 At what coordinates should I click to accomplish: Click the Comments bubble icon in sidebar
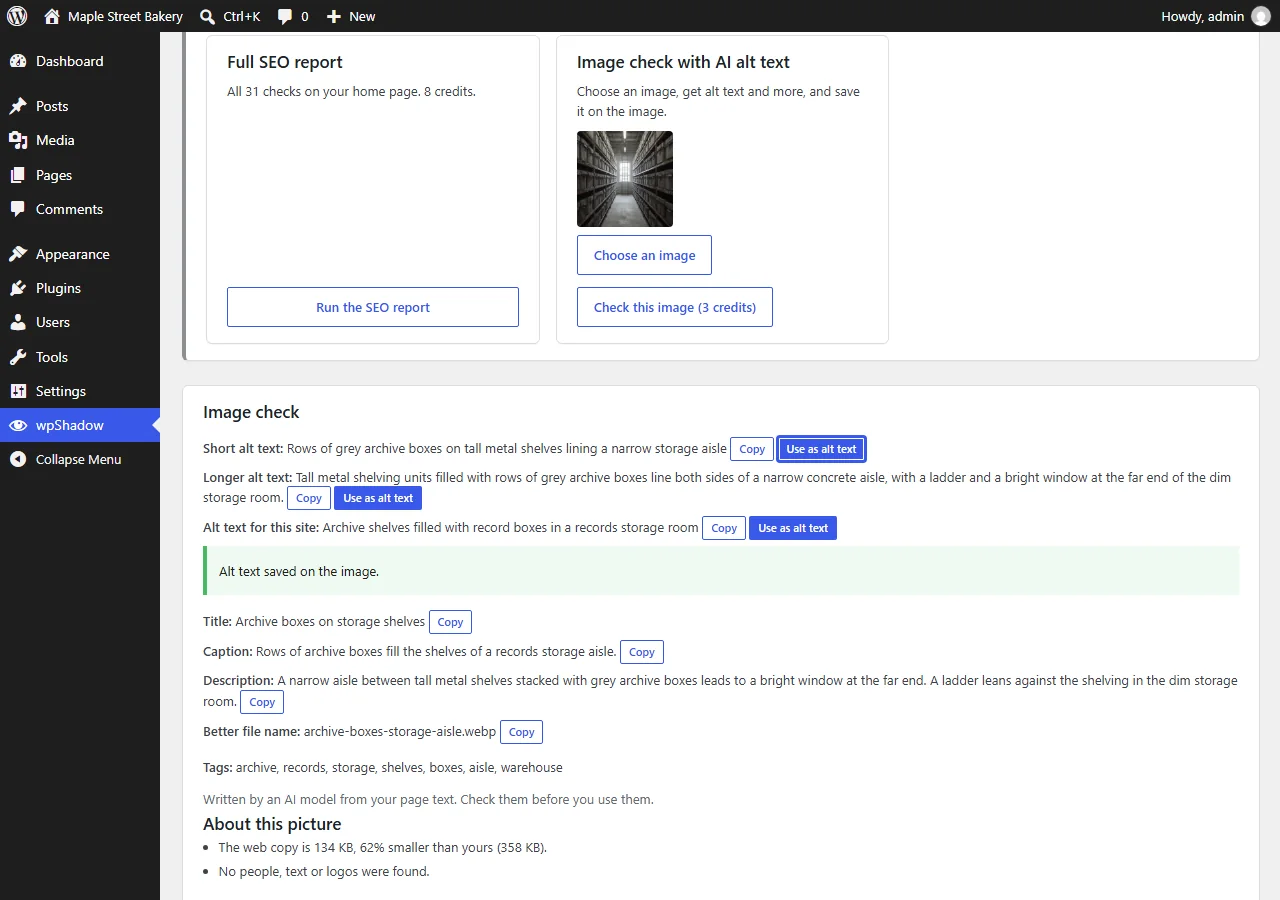[18, 209]
